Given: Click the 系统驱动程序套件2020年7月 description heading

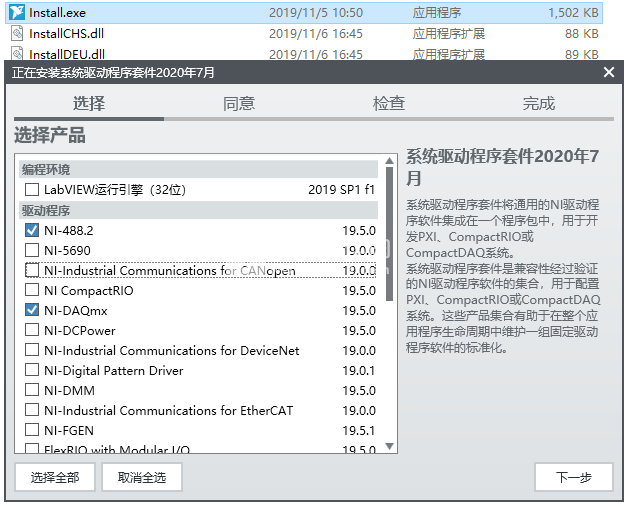Looking at the screenshot, I should (502, 167).
